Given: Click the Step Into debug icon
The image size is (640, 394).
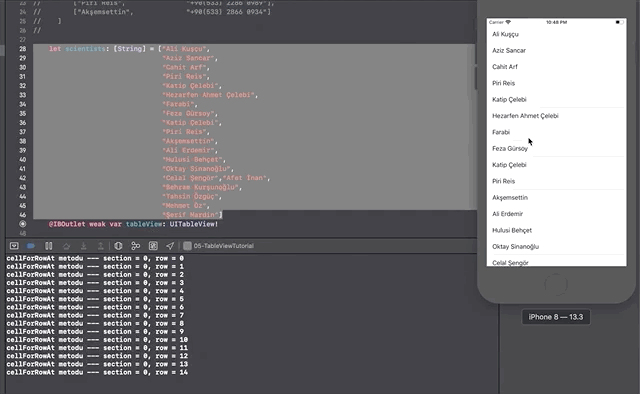Looking at the screenshot, I should (x=83, y=246).
